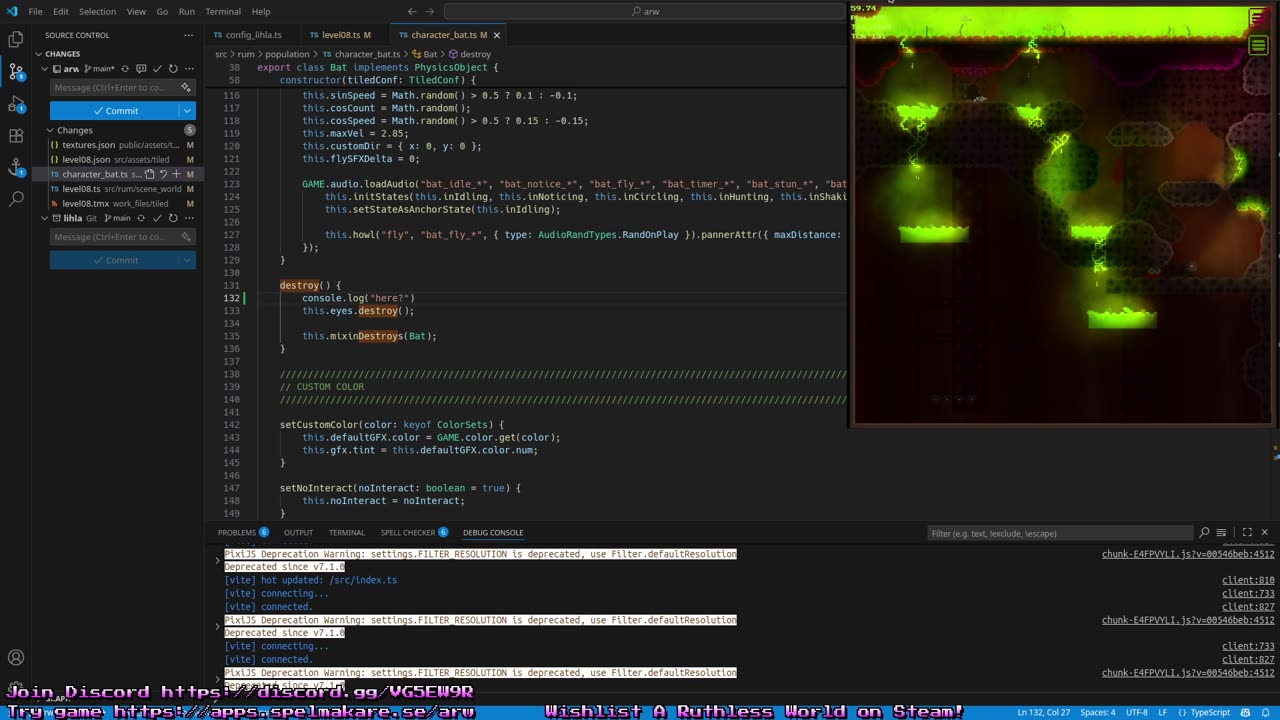Clear the debug console output
1280x720 pixels.
tap(1221, 533)
